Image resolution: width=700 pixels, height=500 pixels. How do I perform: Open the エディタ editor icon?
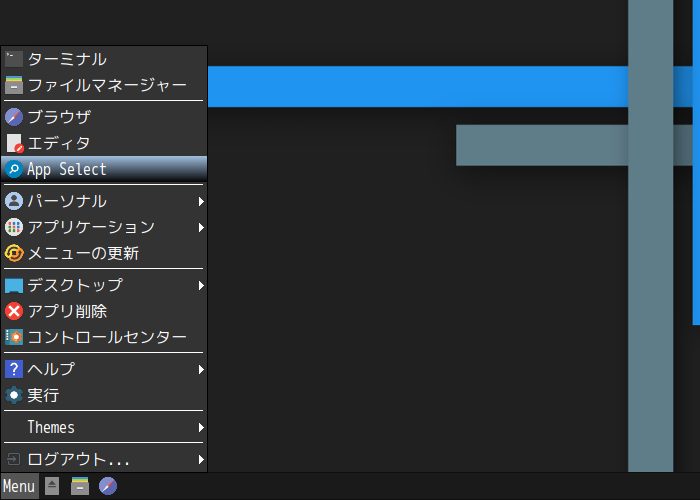[x=14, y=143]
